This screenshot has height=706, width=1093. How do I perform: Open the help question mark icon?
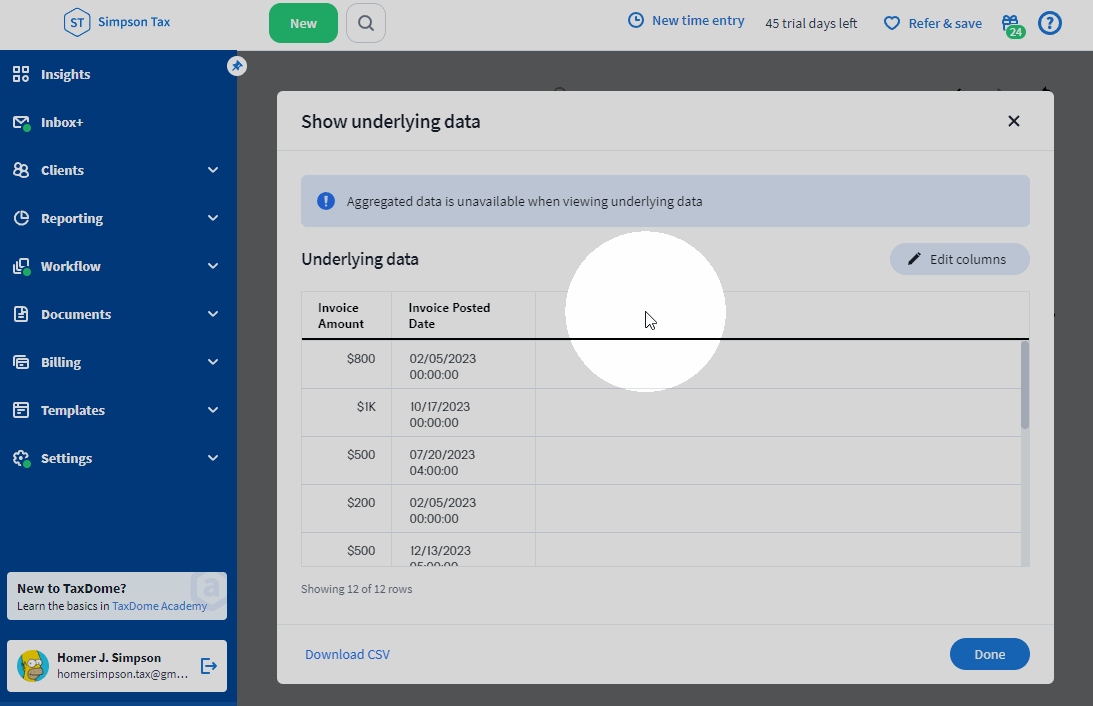coord(1049,23)
